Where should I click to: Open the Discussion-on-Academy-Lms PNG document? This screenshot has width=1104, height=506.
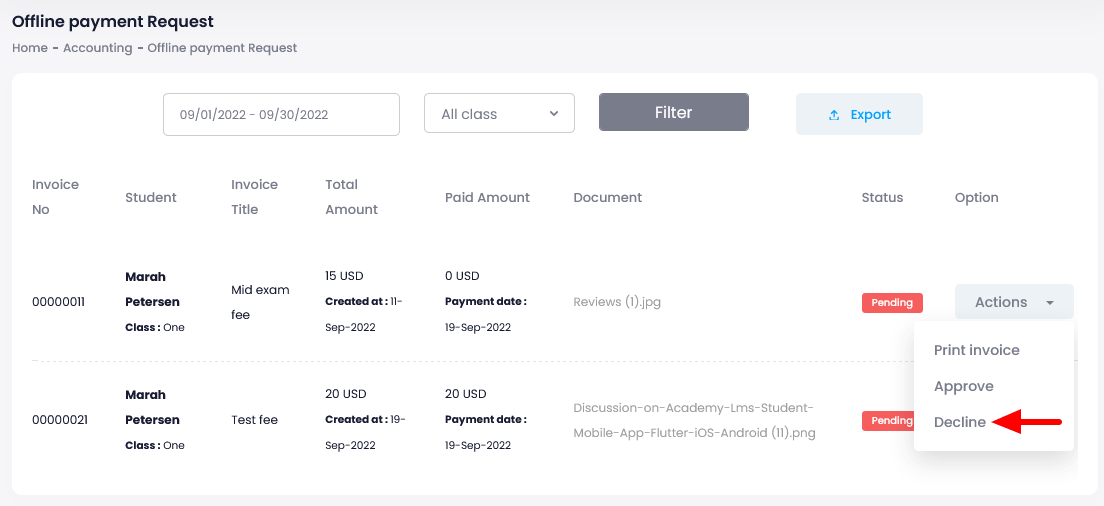[x=694, y=420]
